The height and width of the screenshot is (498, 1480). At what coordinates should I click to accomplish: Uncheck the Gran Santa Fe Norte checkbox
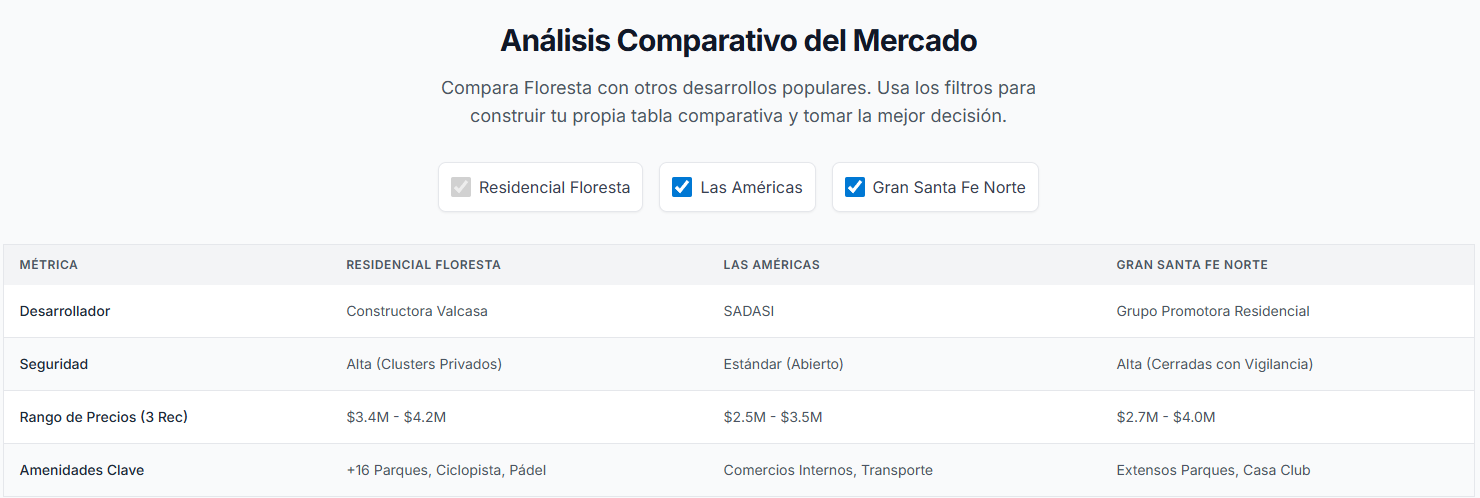pyautogui.click(x=855, y=187)
